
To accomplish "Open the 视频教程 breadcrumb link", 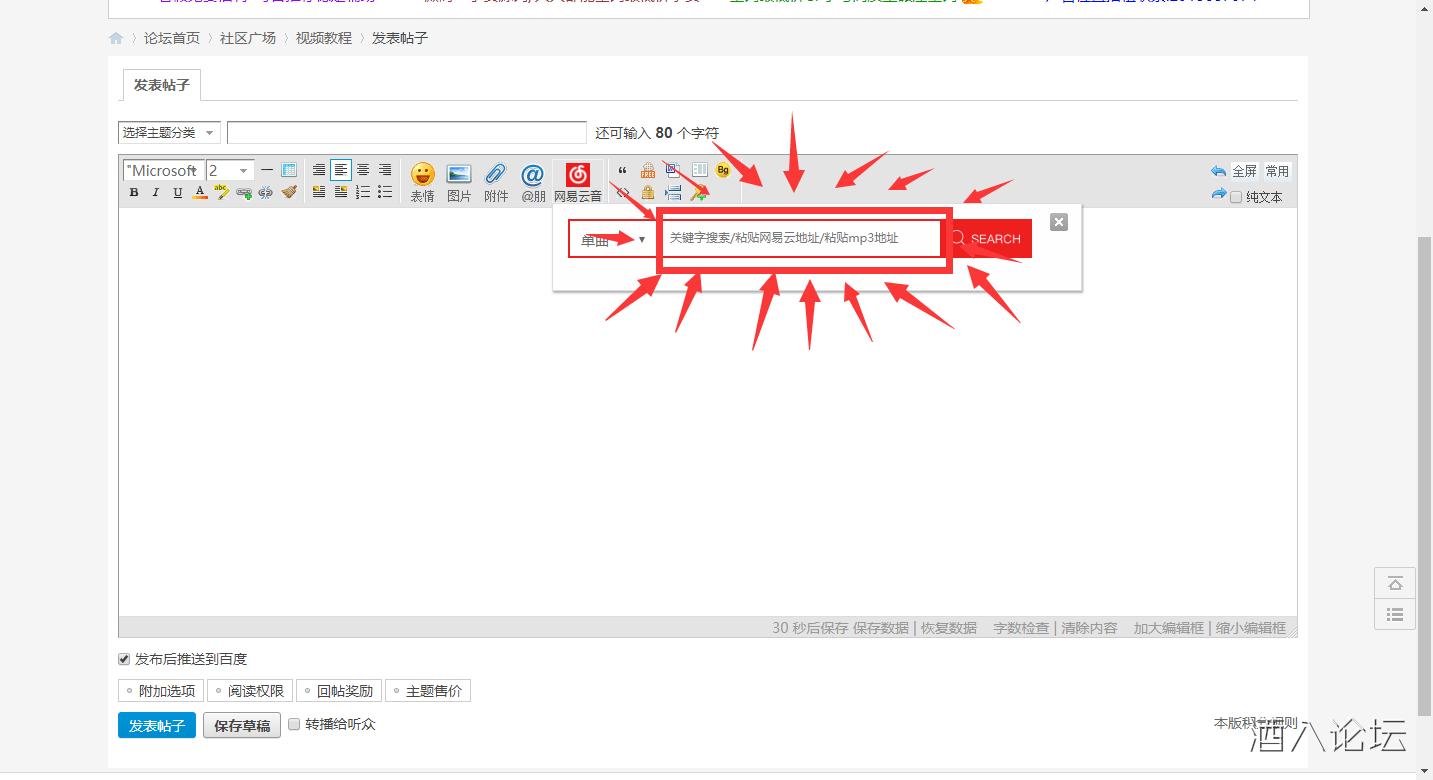I will [324, 38].
